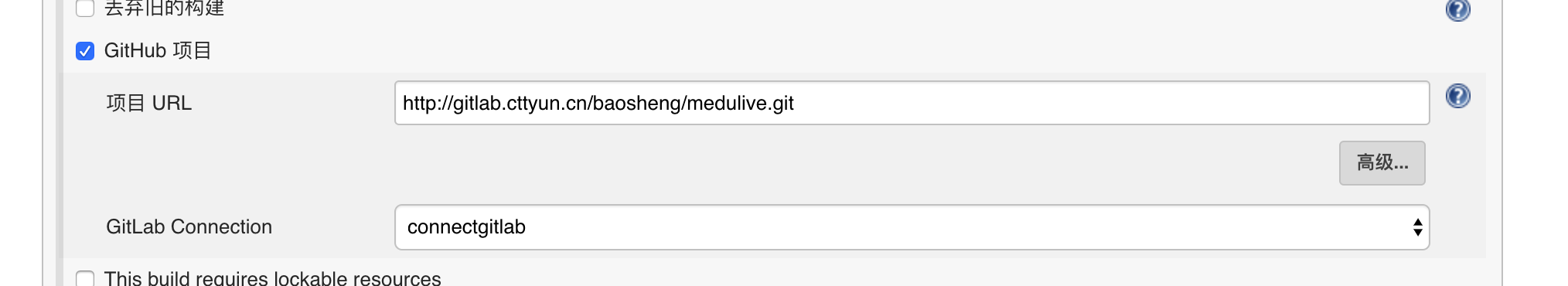
Task: Select the connectgitlab value text
Action: click(x=466, y=227)
